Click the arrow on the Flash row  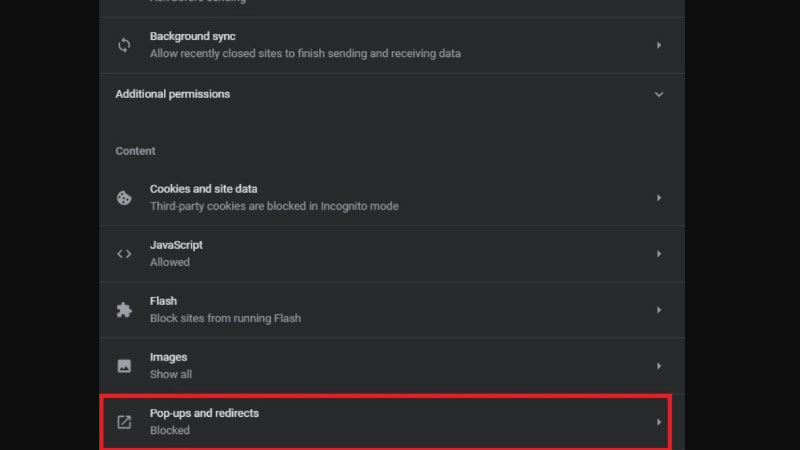[x=658, y=310]
